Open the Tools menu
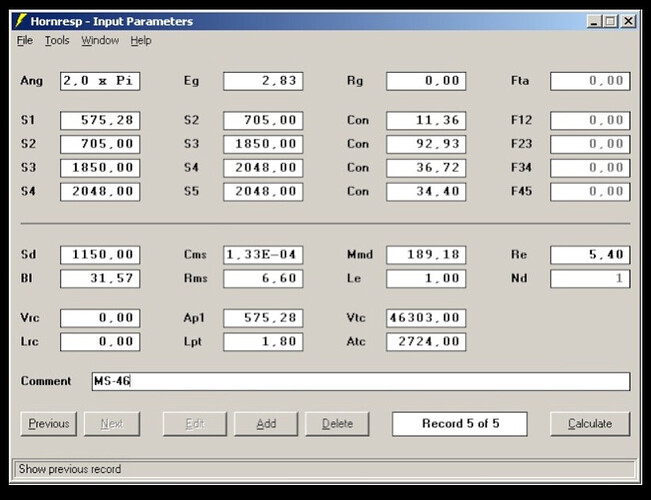The height and width of the screenshot is (500, 651). pos(57,41)
